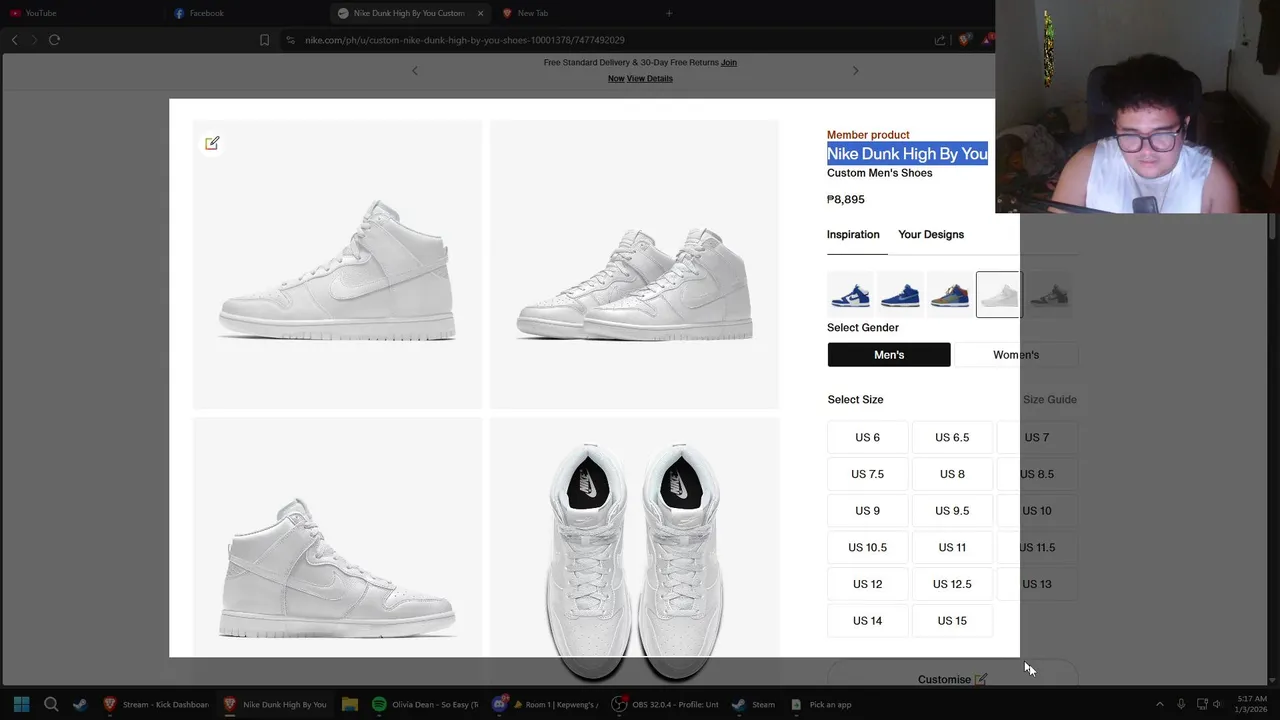
Task: Choose size US 7
Action: (1037, 437)
